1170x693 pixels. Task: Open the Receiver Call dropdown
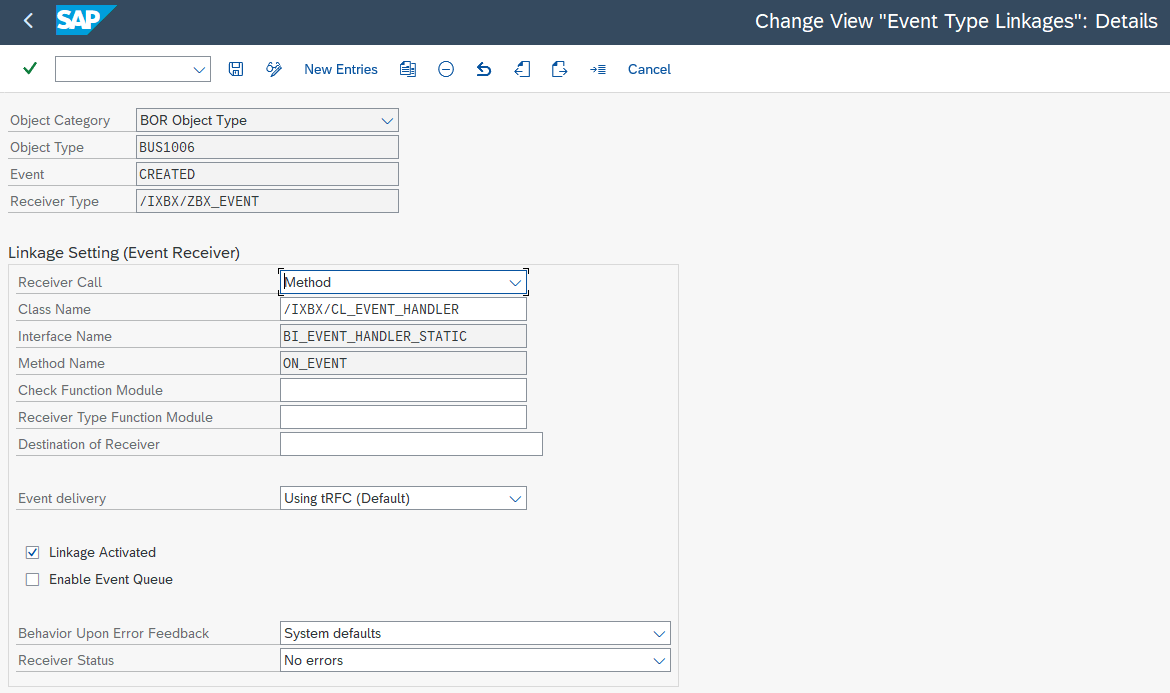click(x=515, y=283)
